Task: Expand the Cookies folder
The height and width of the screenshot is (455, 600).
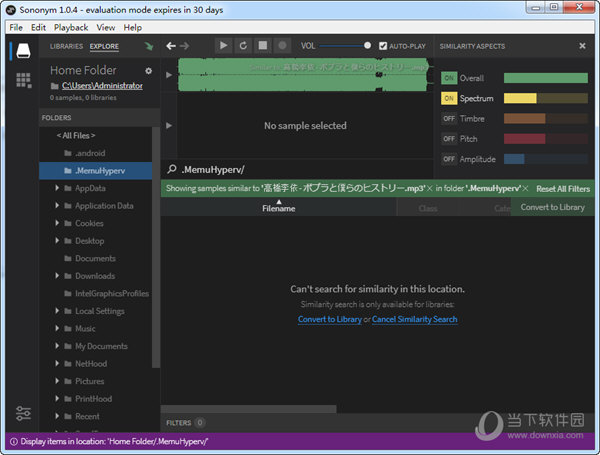Action: (x=57, y=223)
